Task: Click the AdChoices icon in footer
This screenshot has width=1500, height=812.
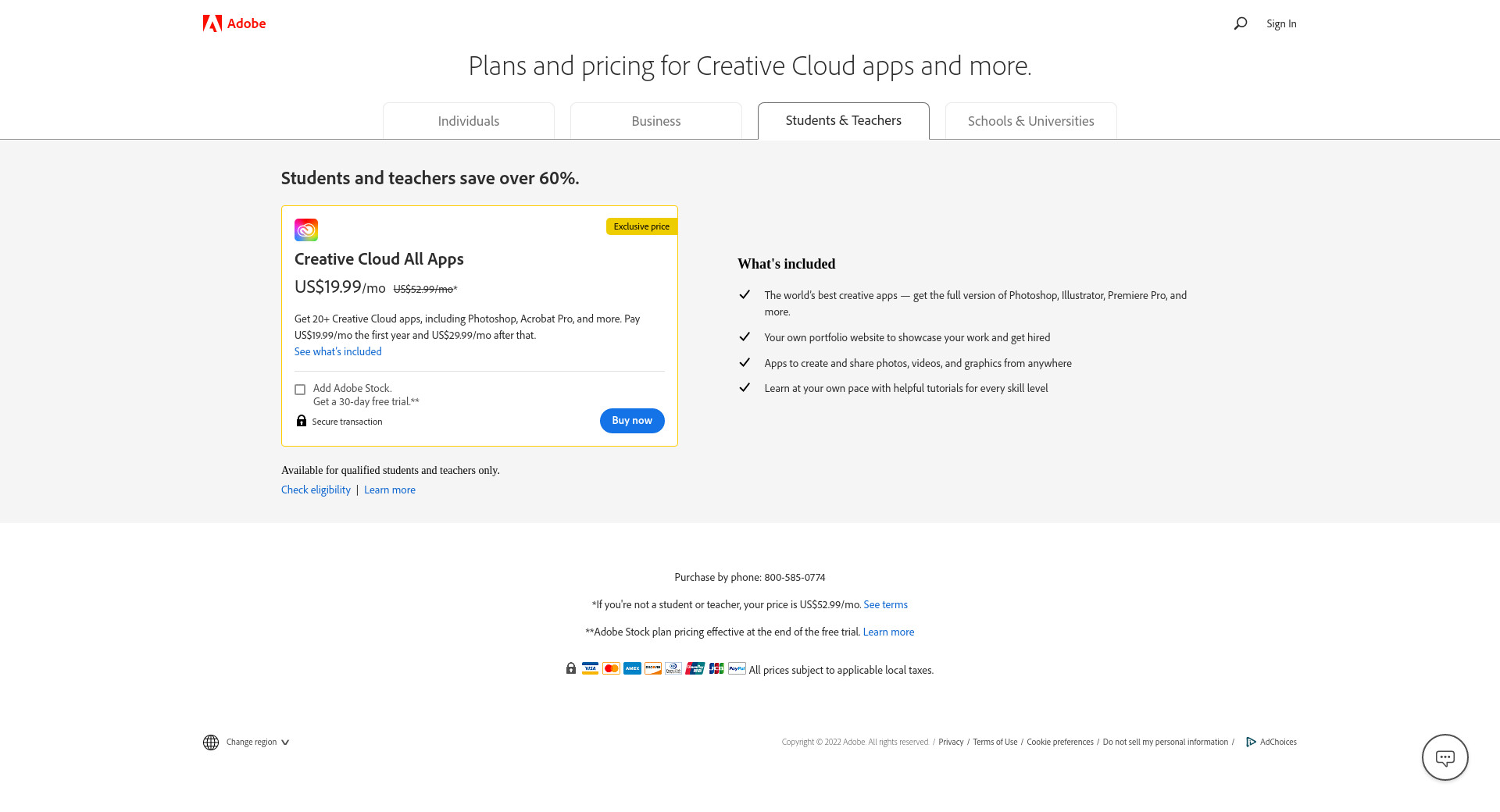Action: [1251, 742]
